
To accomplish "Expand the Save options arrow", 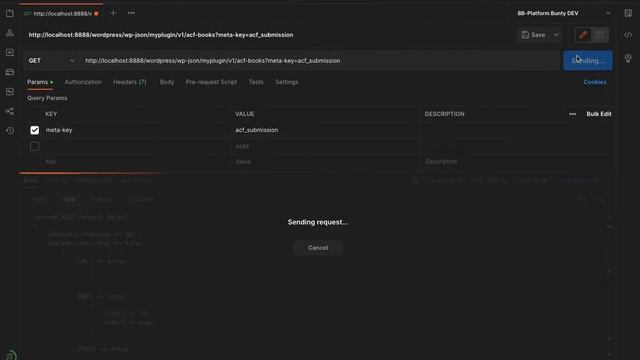I will click(556, 35).
